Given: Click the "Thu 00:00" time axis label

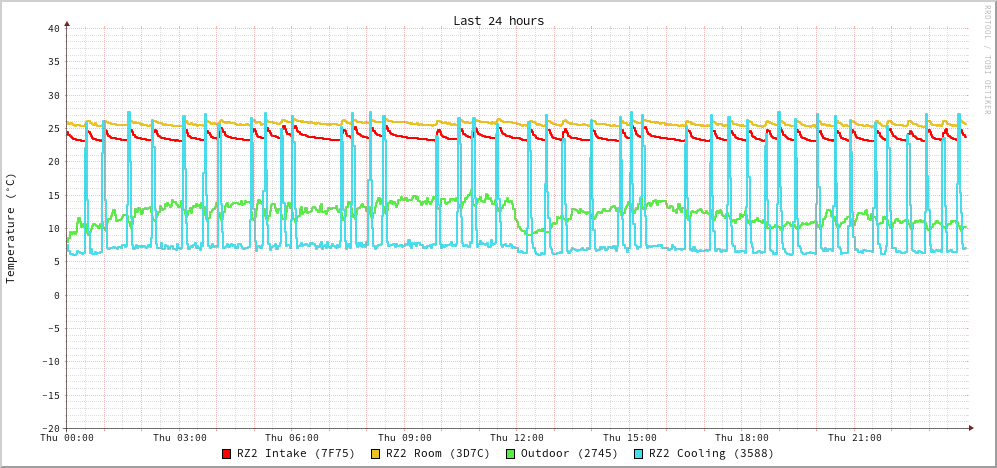Looking at the screenshot, I should (67, 437).
